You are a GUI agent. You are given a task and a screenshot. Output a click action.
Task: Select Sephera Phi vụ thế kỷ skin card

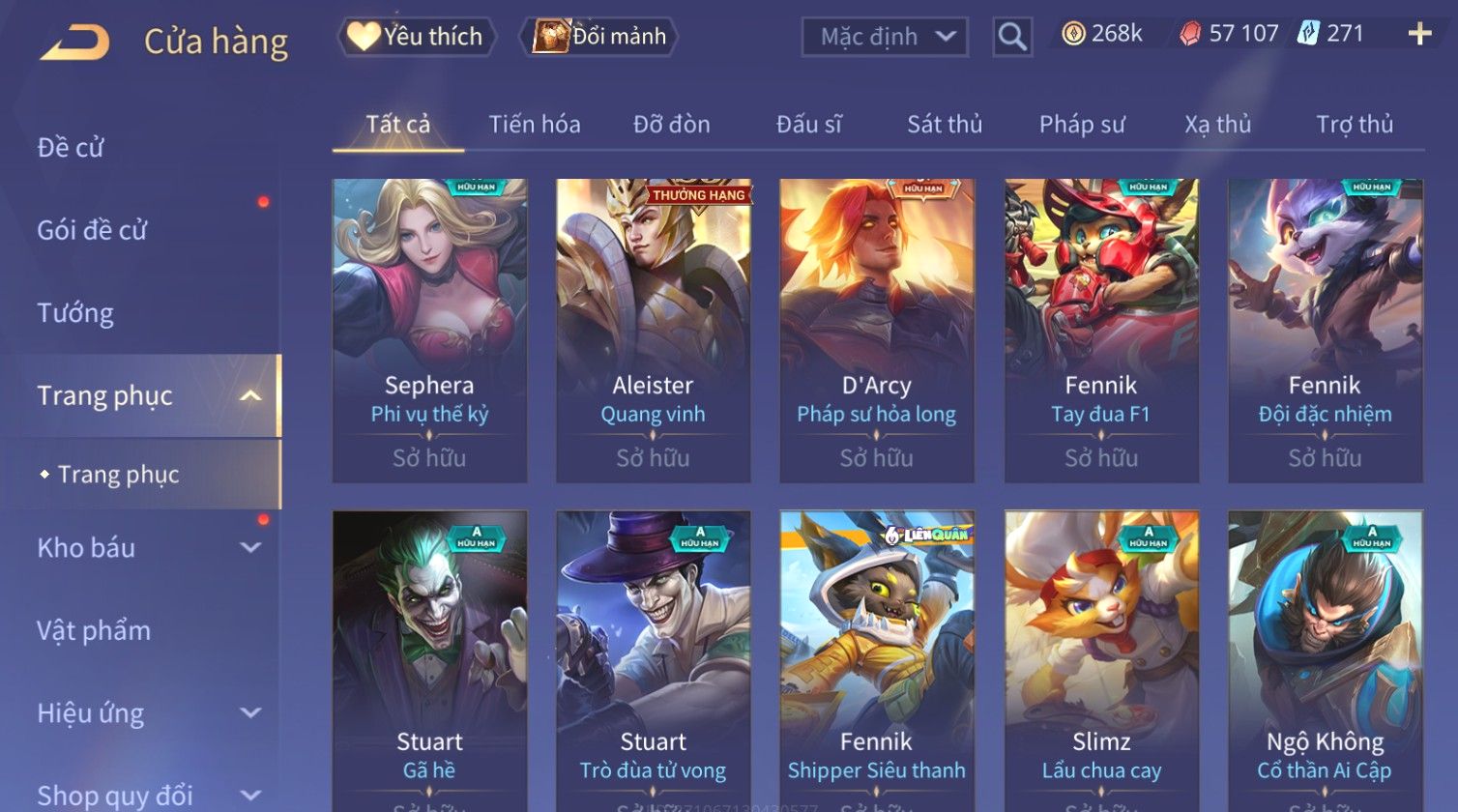(429, 331)
